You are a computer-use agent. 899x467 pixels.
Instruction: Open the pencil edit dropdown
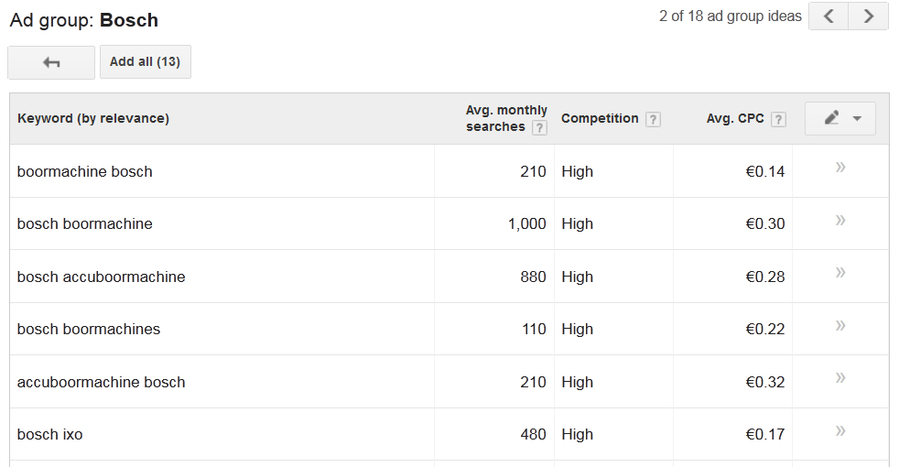[x=841, y=118]
